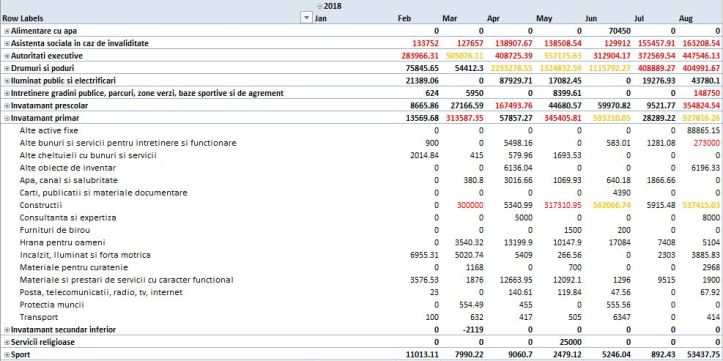The width and height of the screenshot is (723, 361).
Task: Click value 13199.9 in Hrana pentru oameni row
Action: coord(519,243)
